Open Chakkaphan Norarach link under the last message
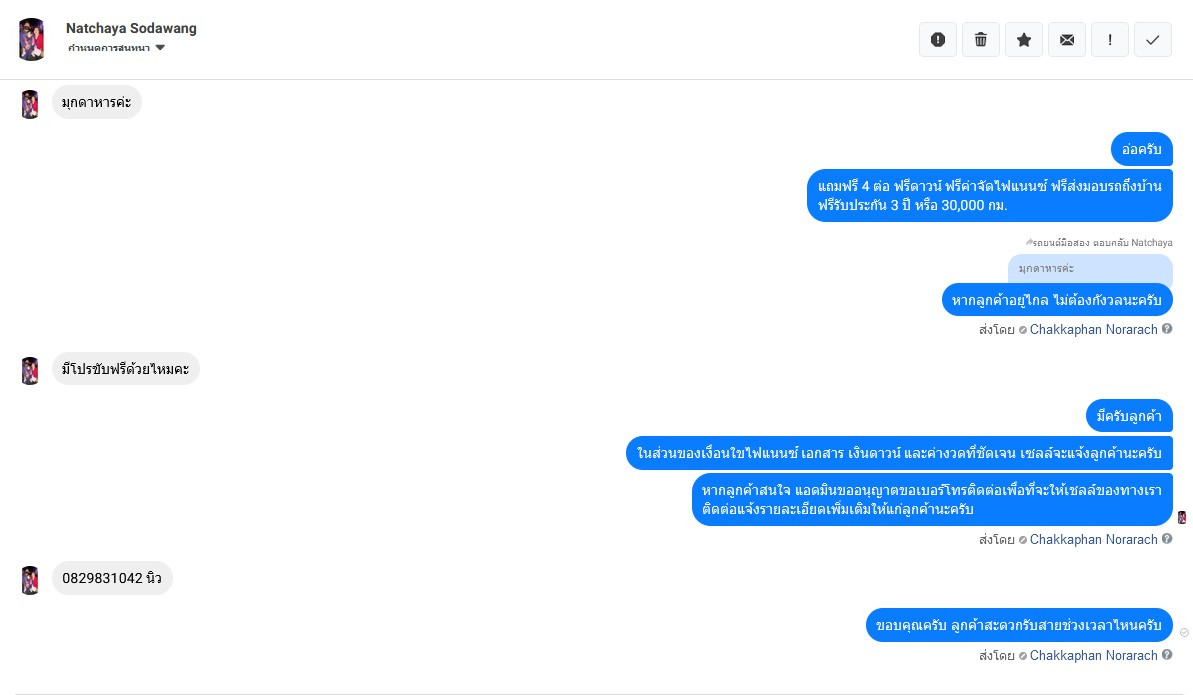Viewport: 1193px width, 695px height. point(1093,655)
